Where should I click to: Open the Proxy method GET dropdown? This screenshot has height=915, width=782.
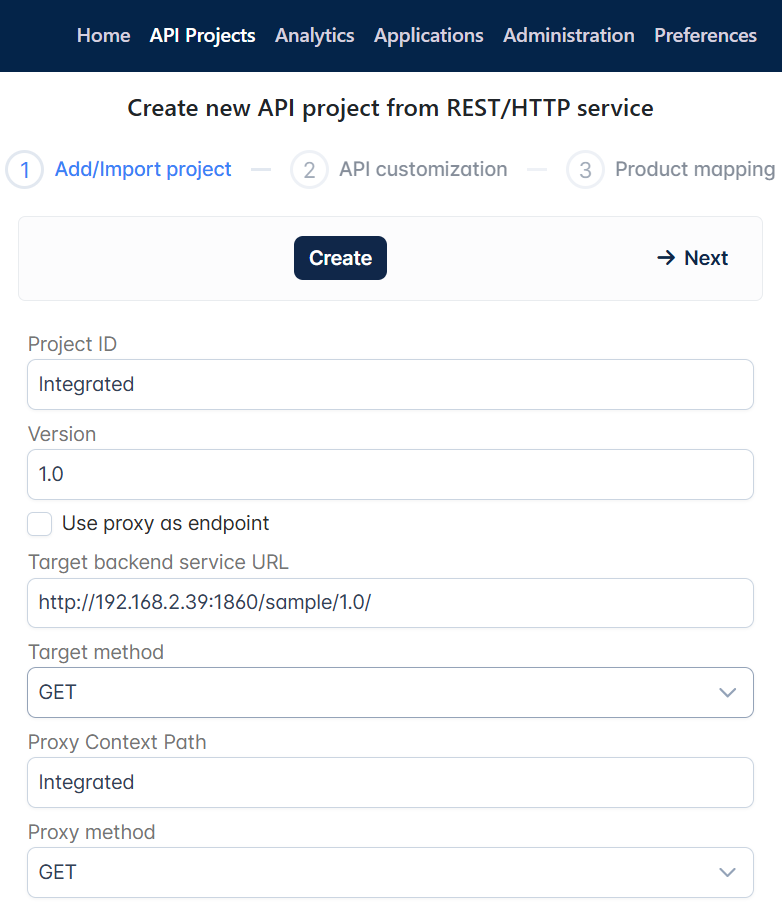coord(390,872)
